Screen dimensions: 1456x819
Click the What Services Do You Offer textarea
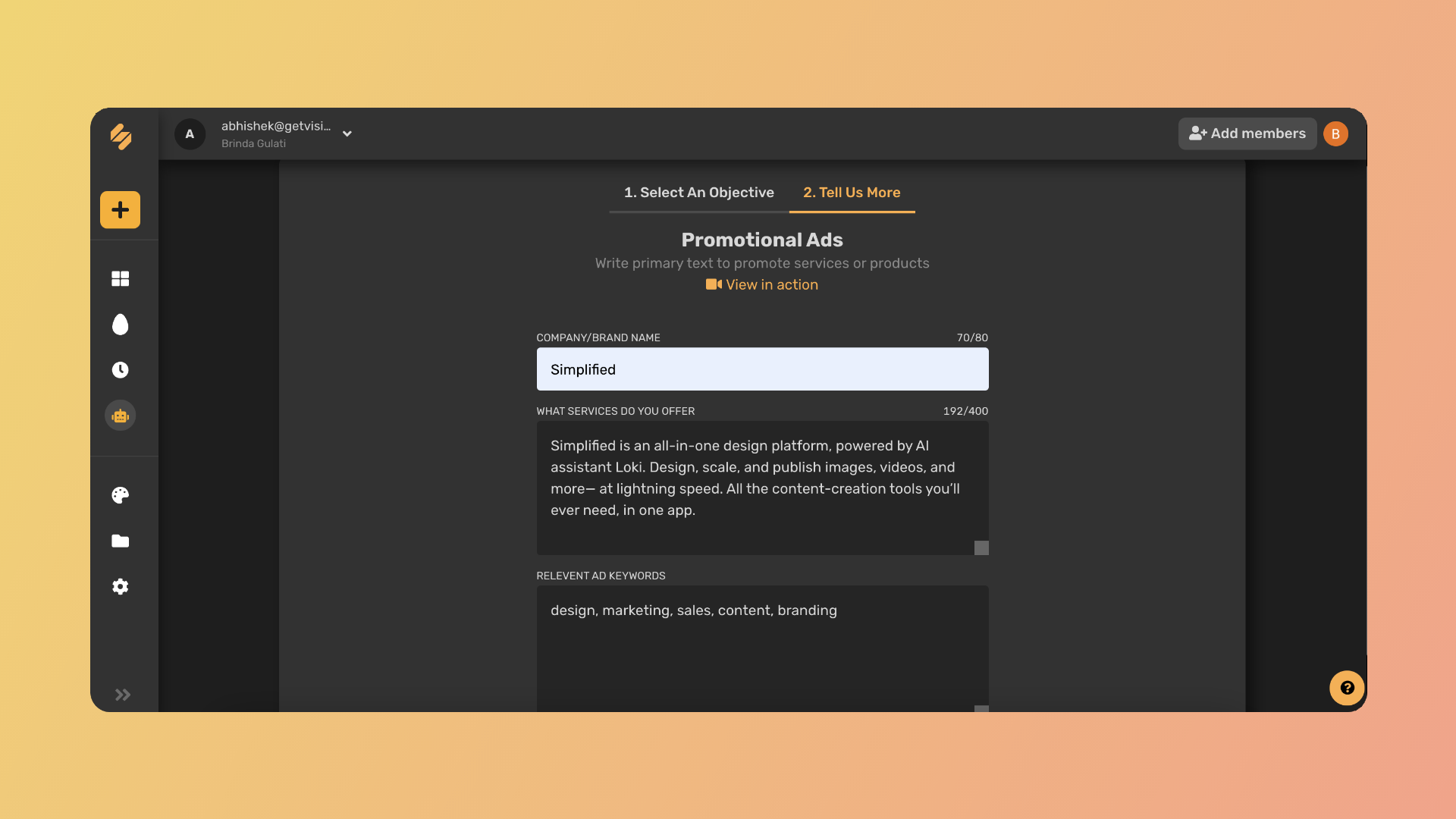762,488
